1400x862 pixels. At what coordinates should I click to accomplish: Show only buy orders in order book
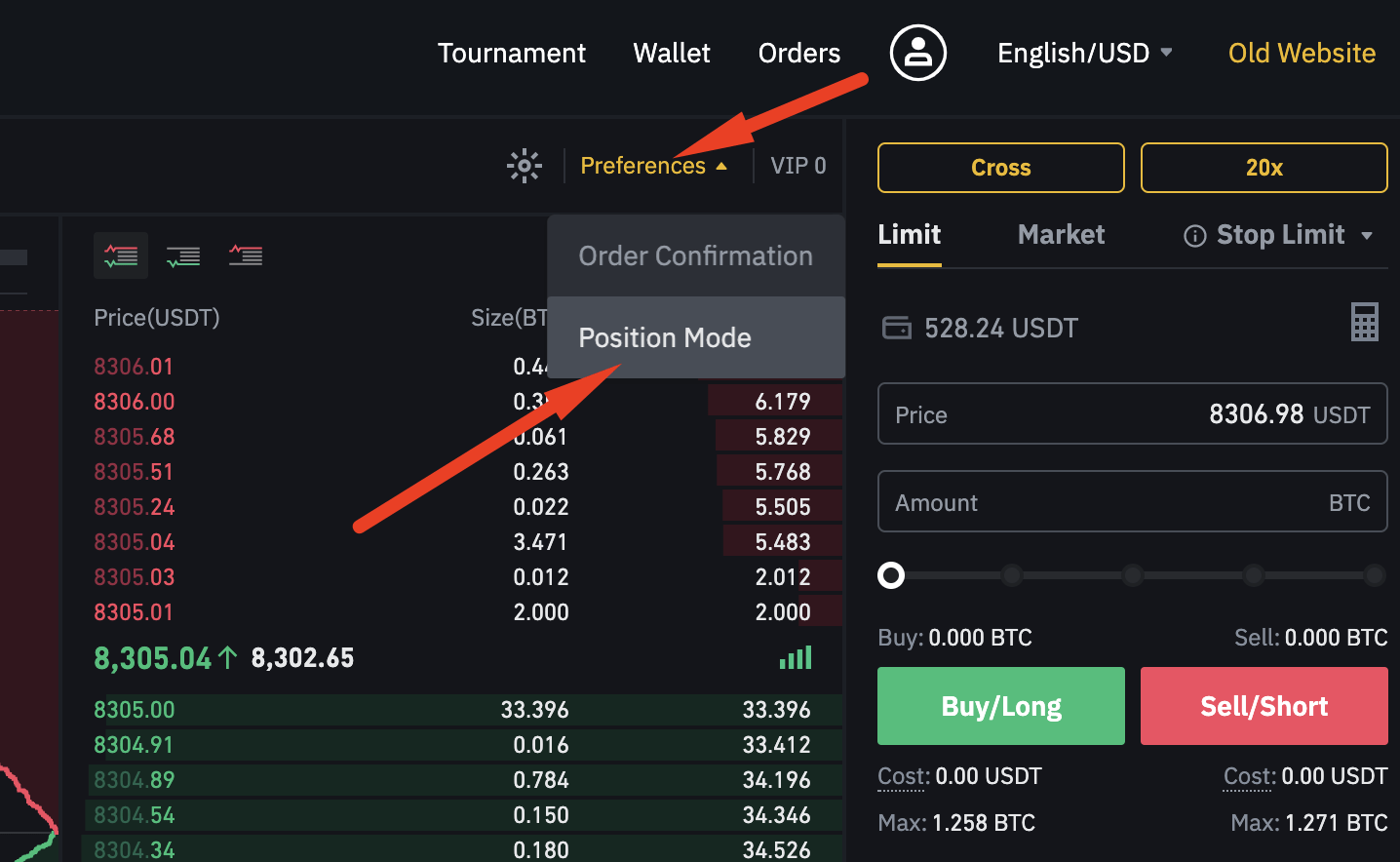click(183, 255)
